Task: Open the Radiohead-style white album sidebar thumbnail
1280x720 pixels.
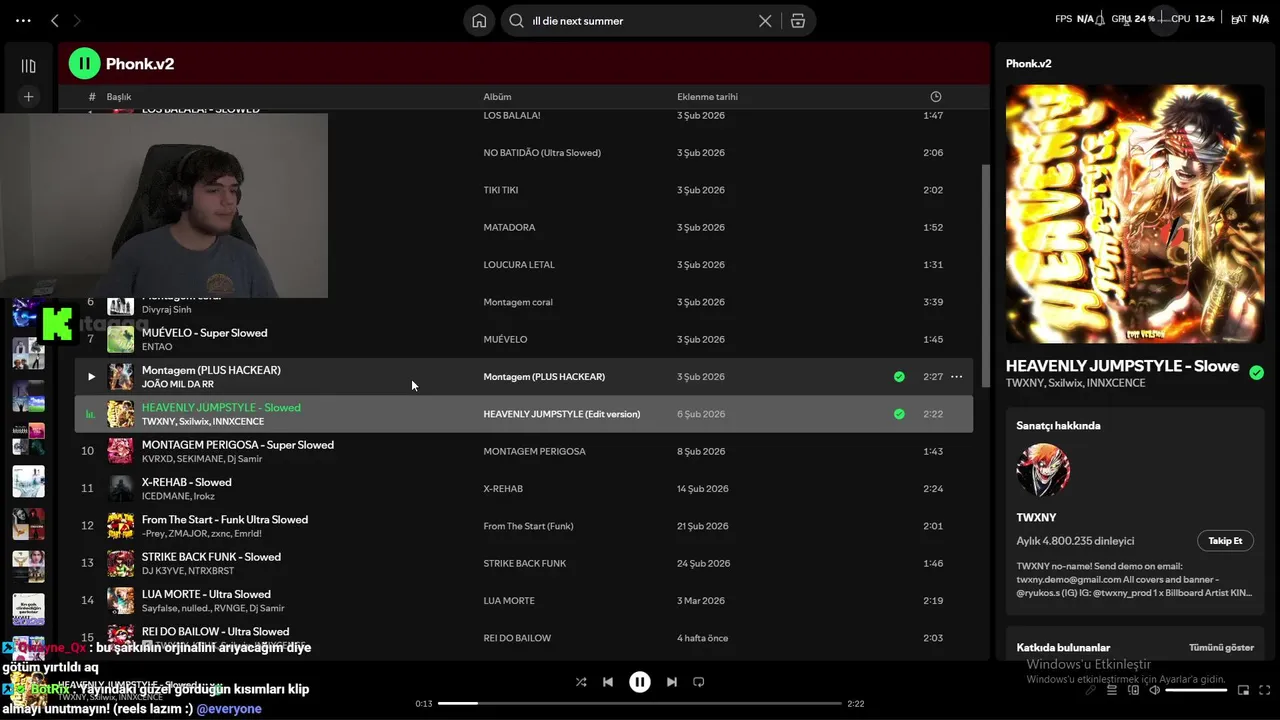Action: coord(28,481)
